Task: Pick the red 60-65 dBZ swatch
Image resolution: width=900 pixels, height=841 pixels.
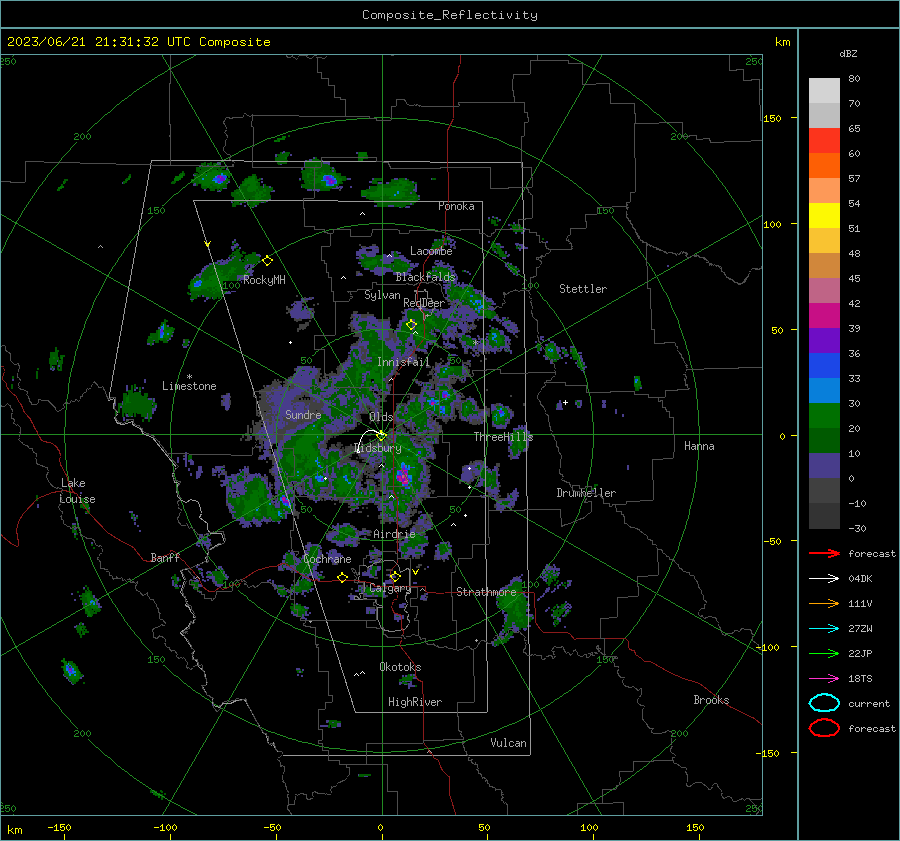Action: tap(824, 141)
